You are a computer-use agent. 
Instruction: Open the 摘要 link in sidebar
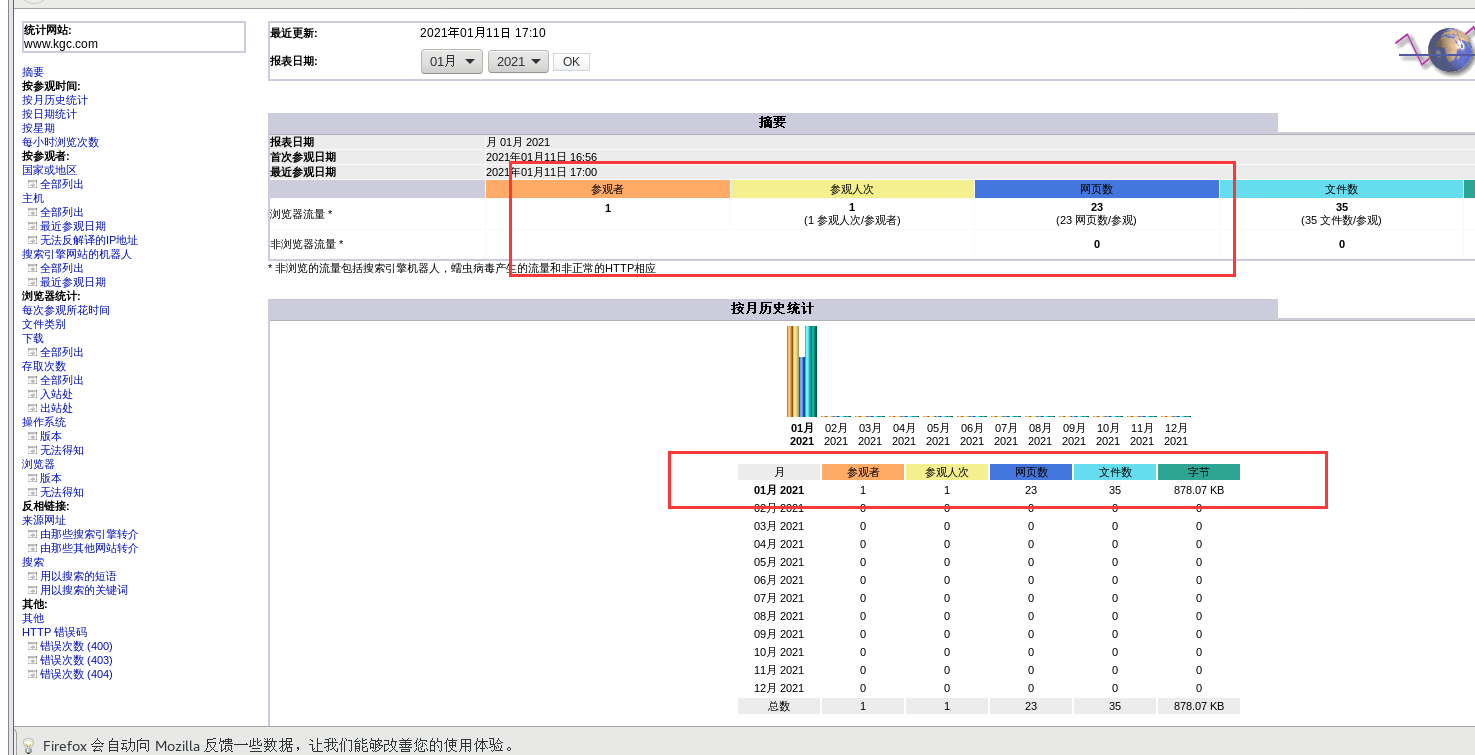[32, 71]
